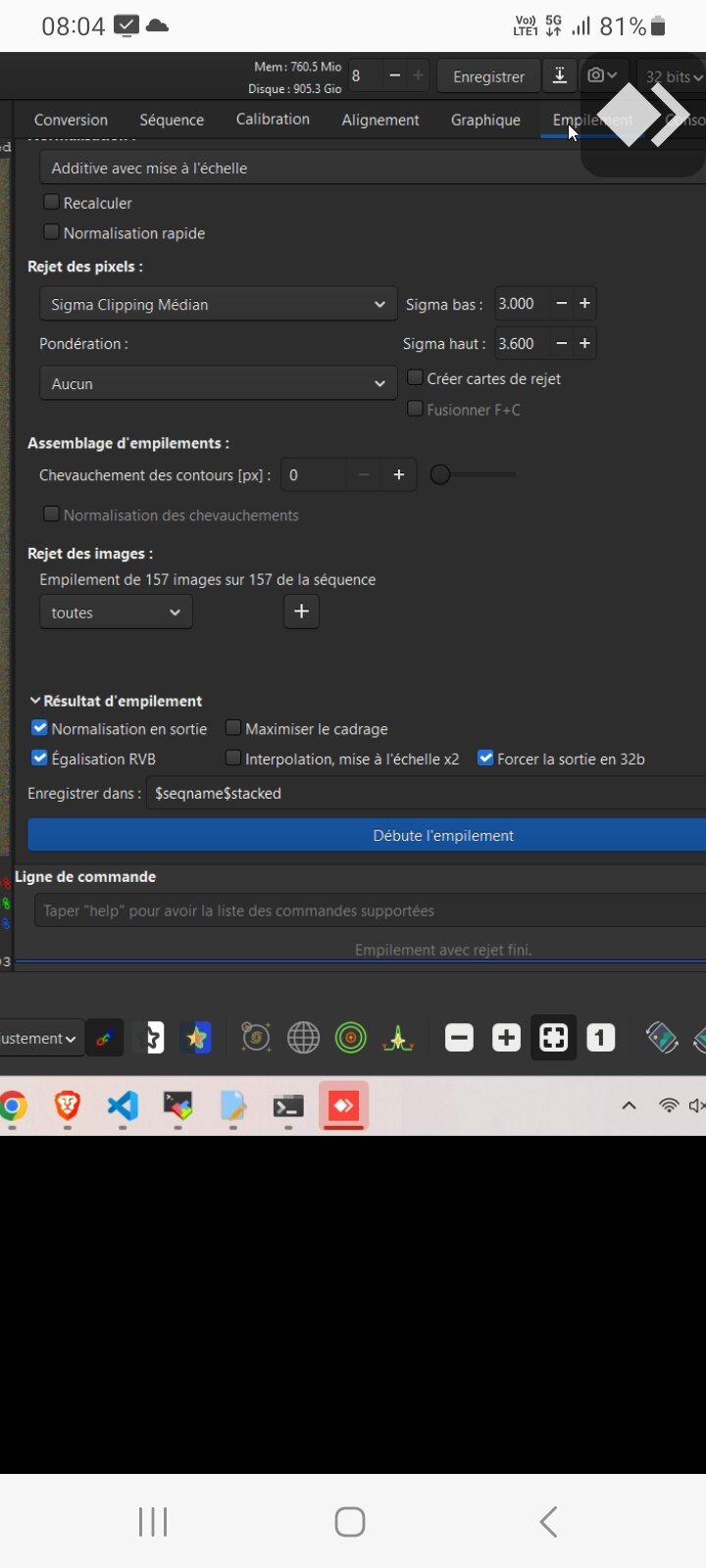The image size is (706, 1568).
Task: Open the Additive avec mise à l'échelle dropdown
Action: click(x=372, y=168)
